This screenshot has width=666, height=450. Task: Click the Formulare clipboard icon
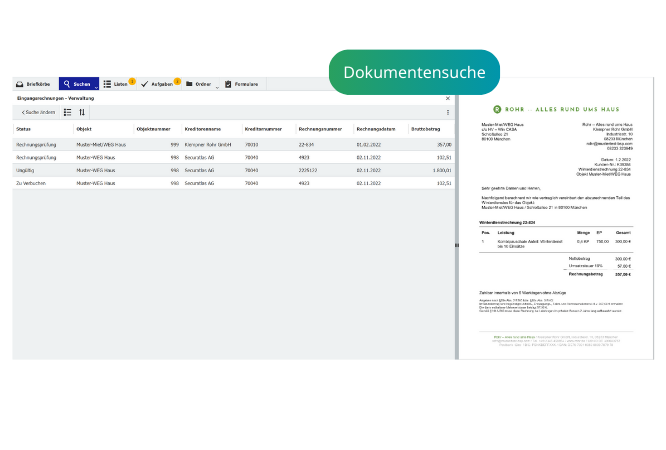[x=228, y=84]
